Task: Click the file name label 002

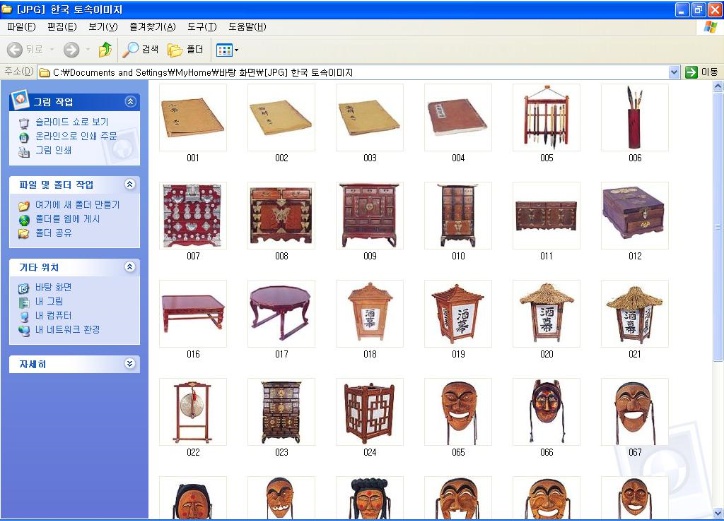Action: (281, 158)
